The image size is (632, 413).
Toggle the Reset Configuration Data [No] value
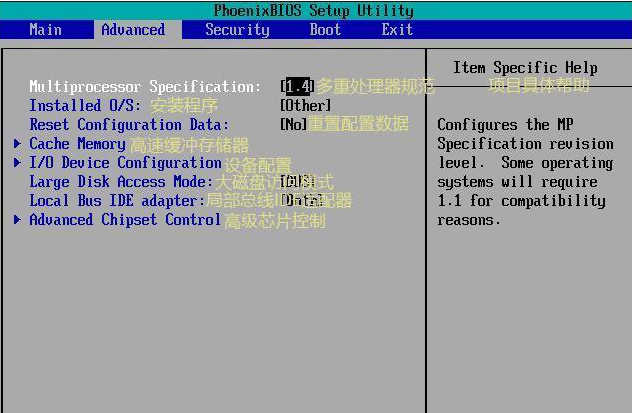coord(293,125)
